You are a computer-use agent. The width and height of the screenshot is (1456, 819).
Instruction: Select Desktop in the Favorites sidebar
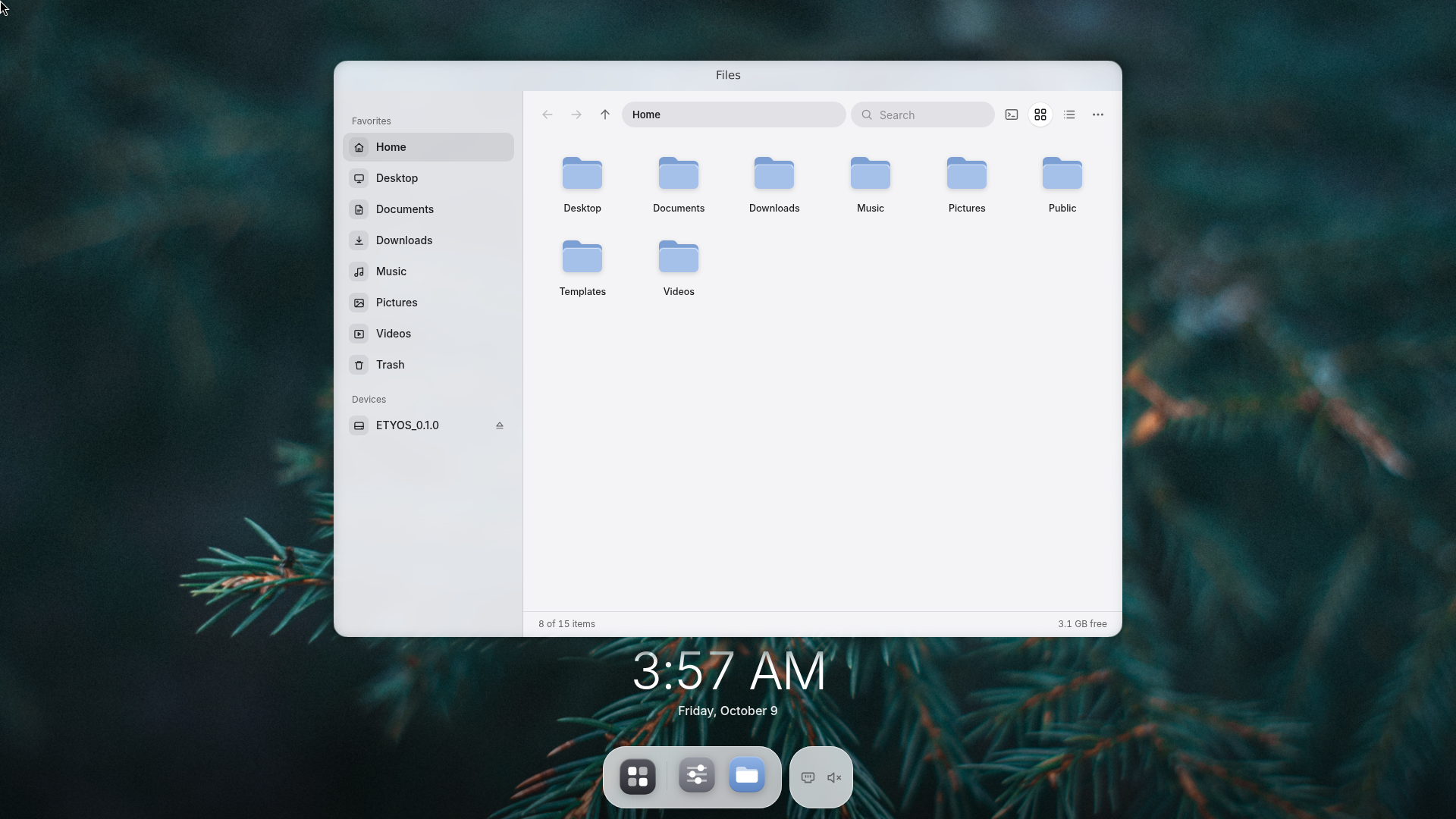click(428, 178)
